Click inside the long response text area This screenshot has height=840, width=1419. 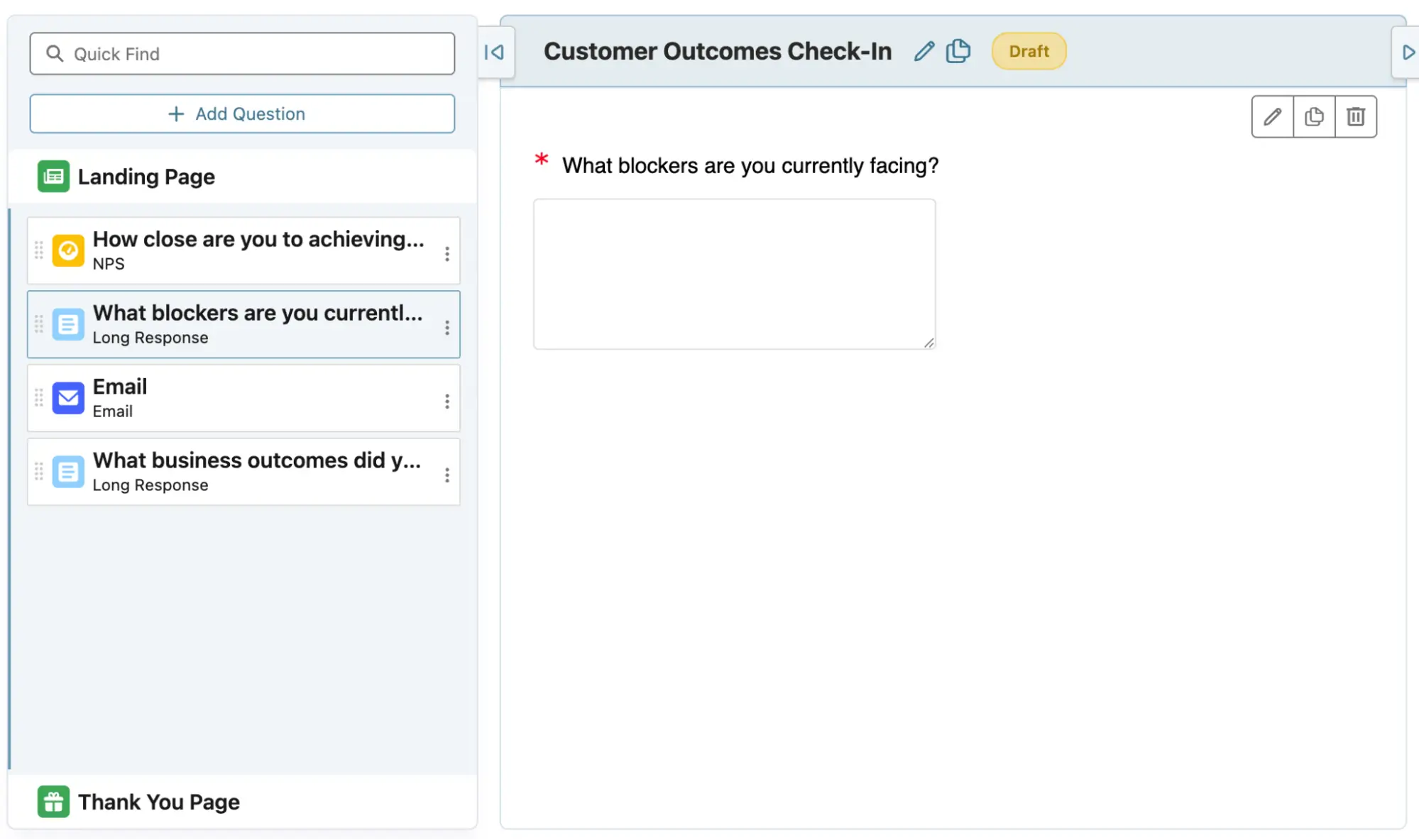(x=734, y=274)
